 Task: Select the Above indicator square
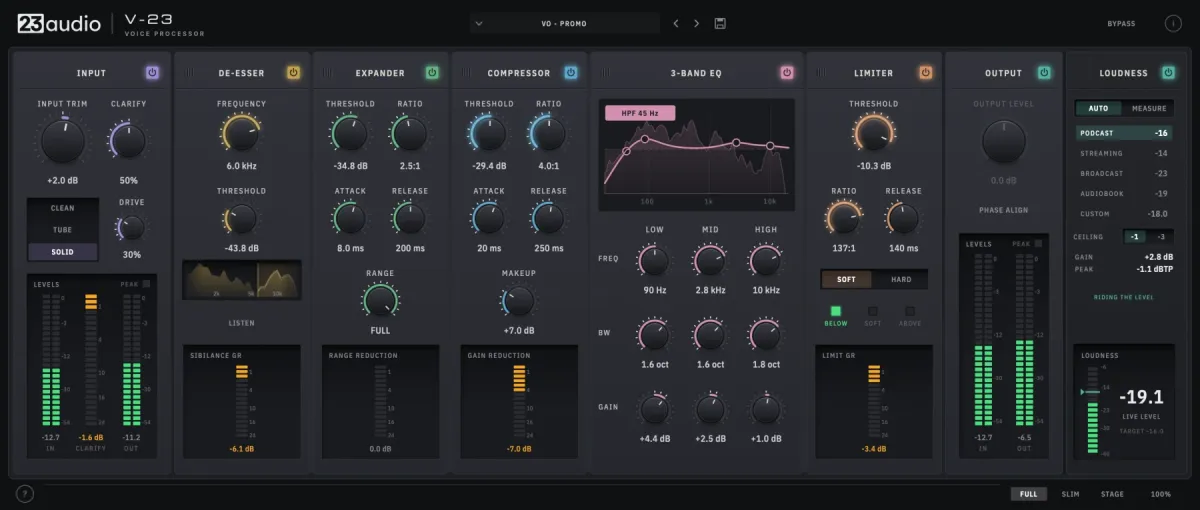[x=910, y=311]
